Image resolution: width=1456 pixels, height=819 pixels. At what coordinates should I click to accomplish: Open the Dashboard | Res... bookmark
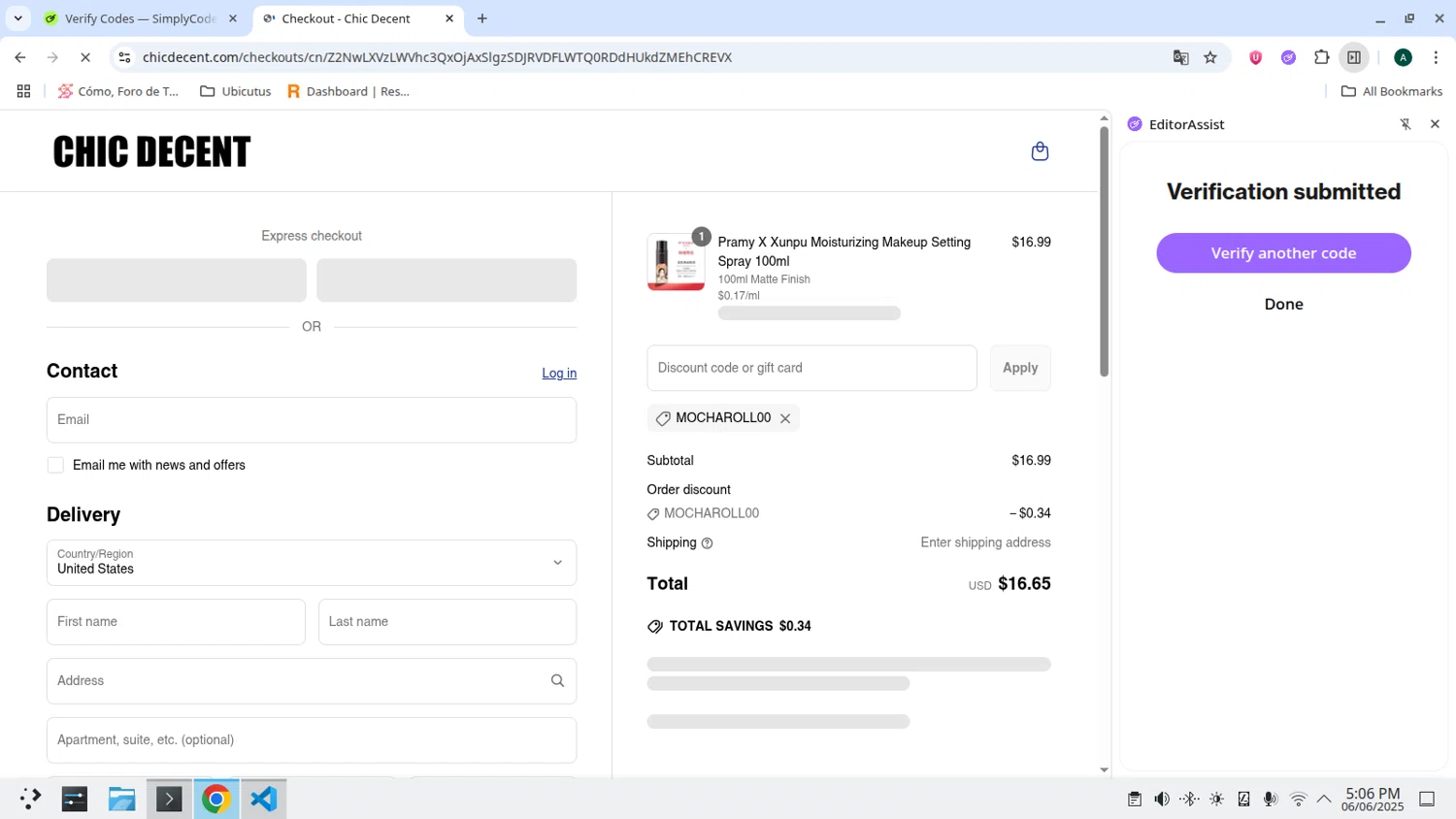click(347, 91)
